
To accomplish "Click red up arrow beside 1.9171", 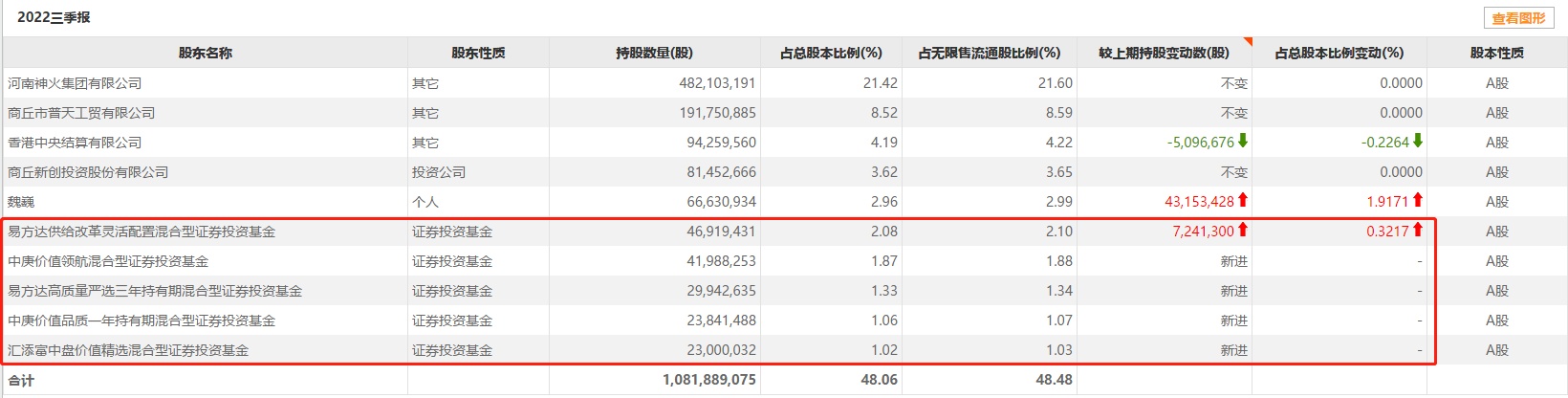I will pyautogui.click(x=1418, y=201).
